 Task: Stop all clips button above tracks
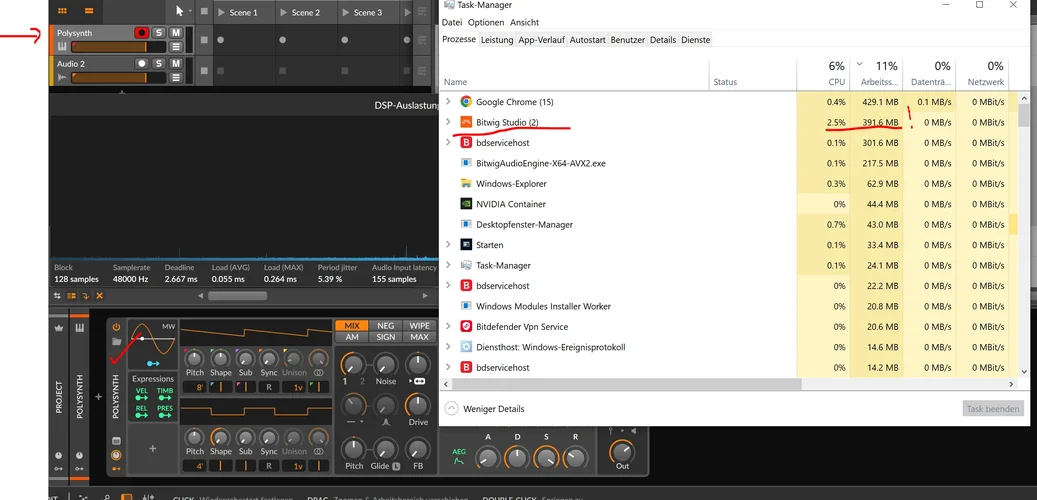pyautogui.click(x=204, y=12)
